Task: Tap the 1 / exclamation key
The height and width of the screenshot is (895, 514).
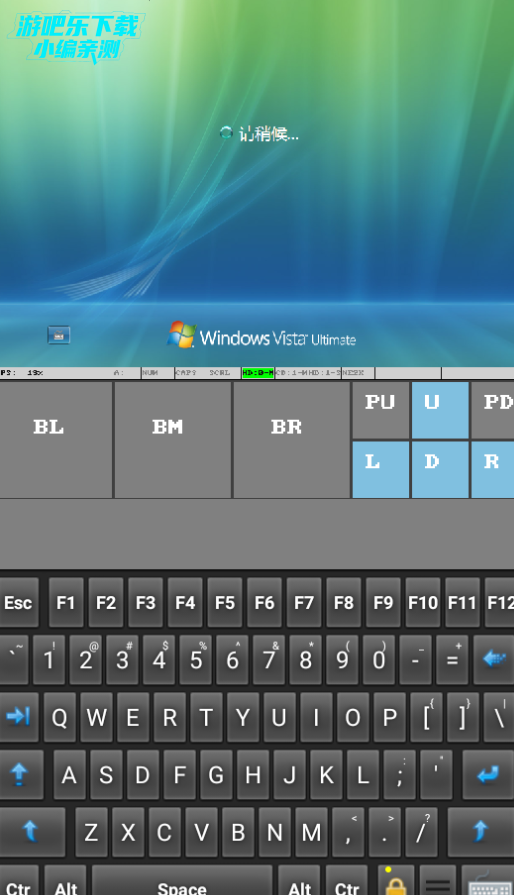Action: point(49,660)
